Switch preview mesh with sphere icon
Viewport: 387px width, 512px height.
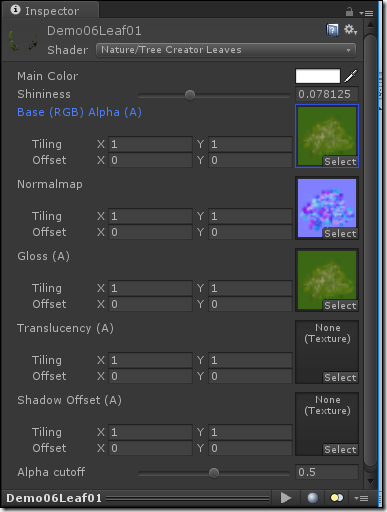(313, 498)
